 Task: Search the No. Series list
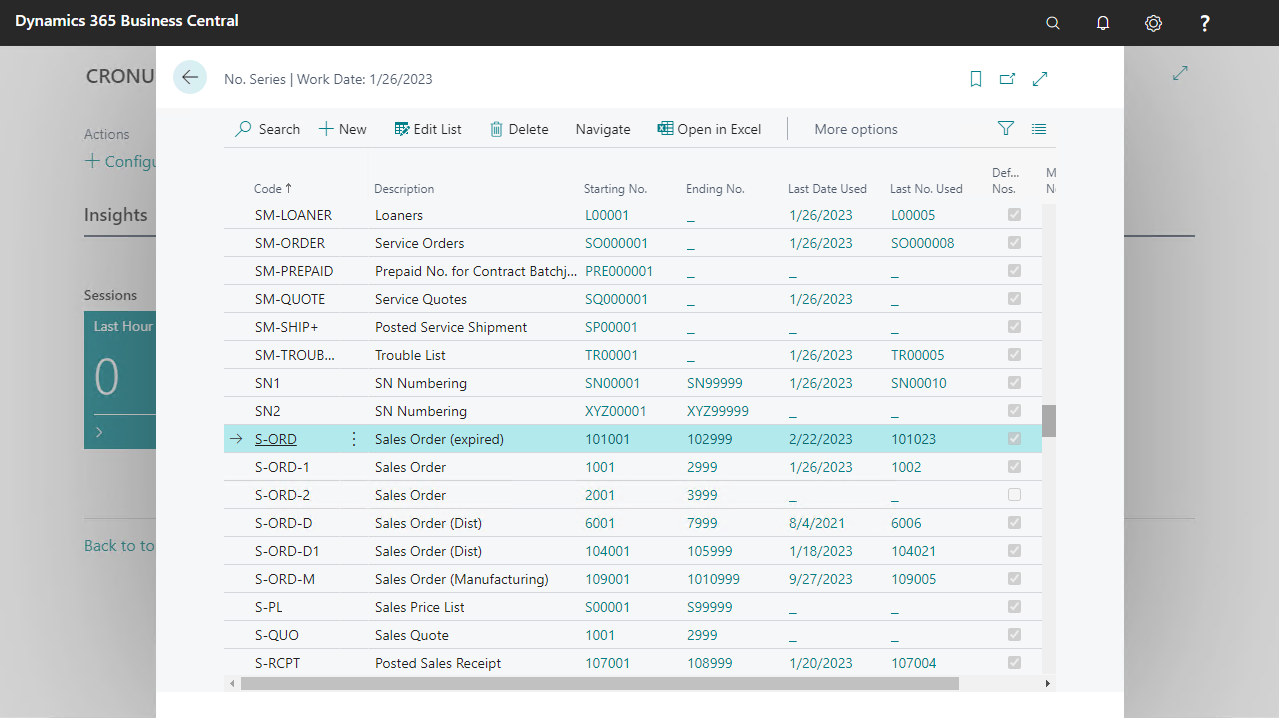click(x=267, y=129)
